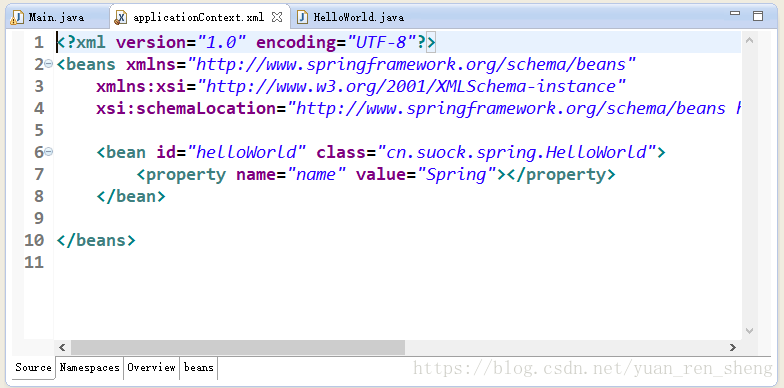Screen dimensions: 784x388
Task: Collapse the bean element on line 6
Action: (49, 152)
